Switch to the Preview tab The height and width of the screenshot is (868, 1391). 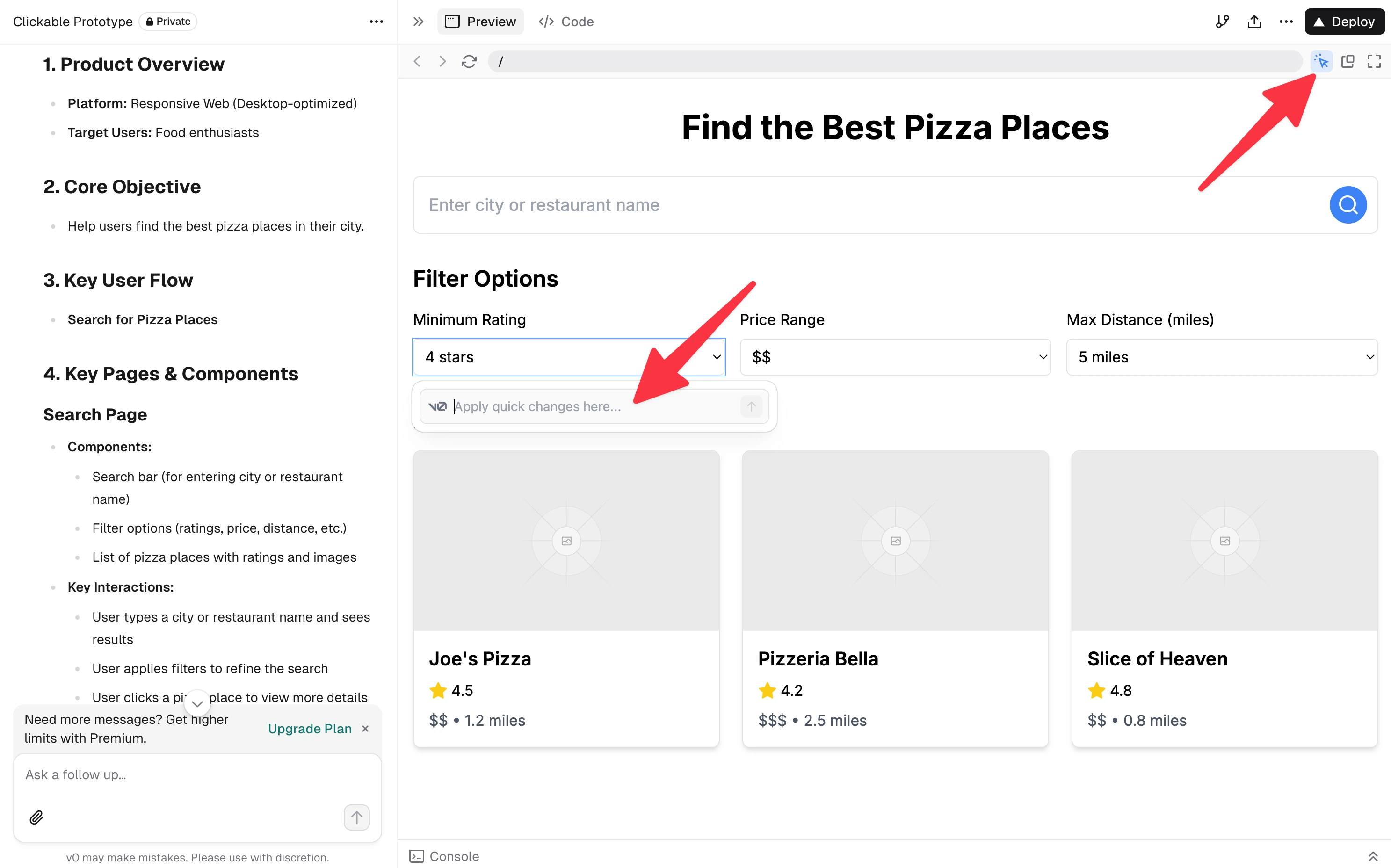(x=480, y=22)
